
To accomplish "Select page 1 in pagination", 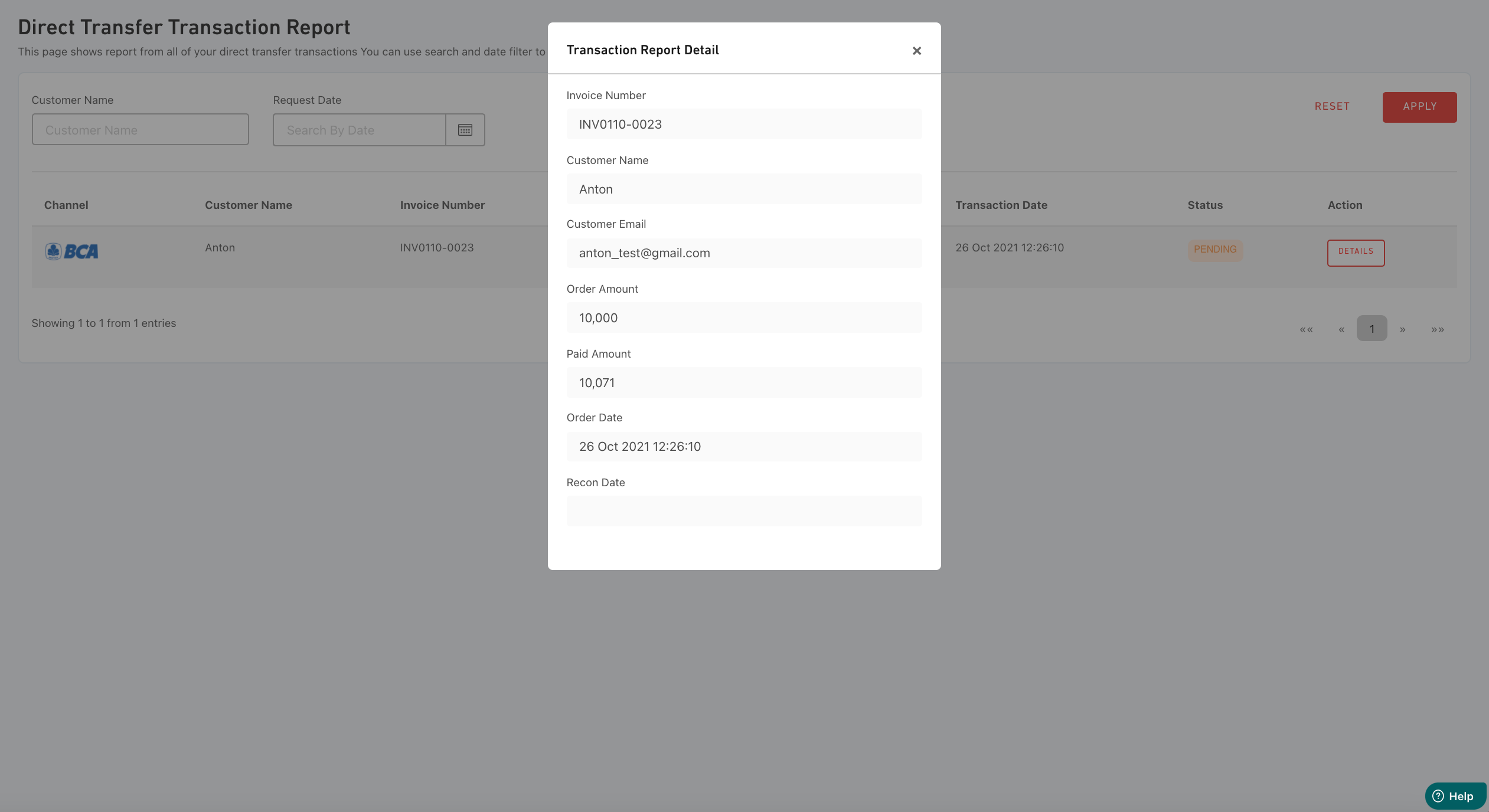I will (1371, 328).
